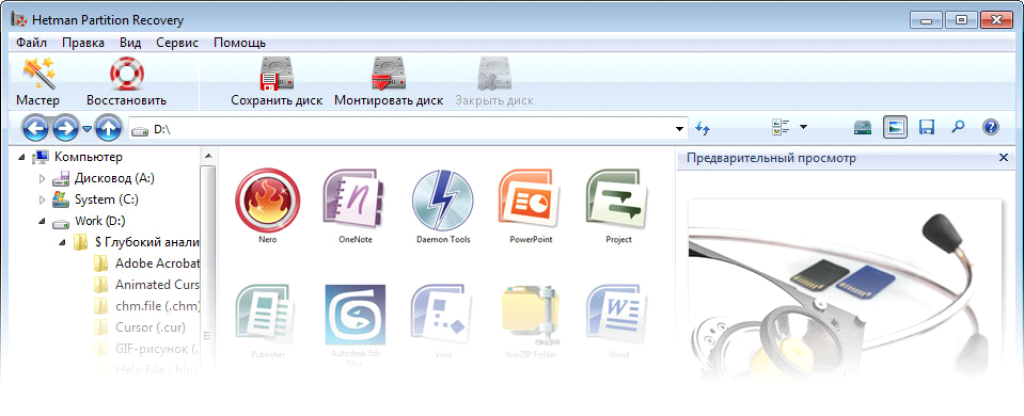The height and width of the screenshot is (416, 1024).
Task: Open the Файл menu
Action: pos(31,43)
